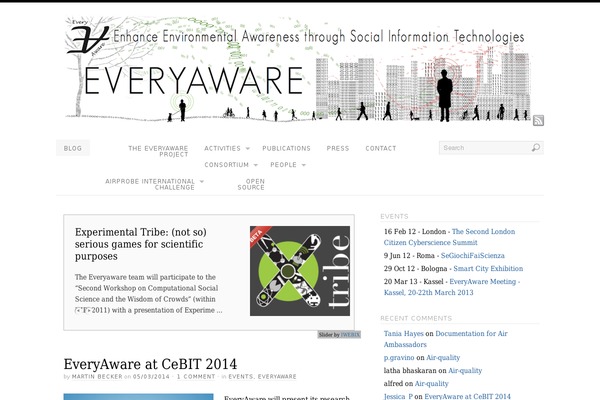Open Jessica P commenter link

[398, 396]
